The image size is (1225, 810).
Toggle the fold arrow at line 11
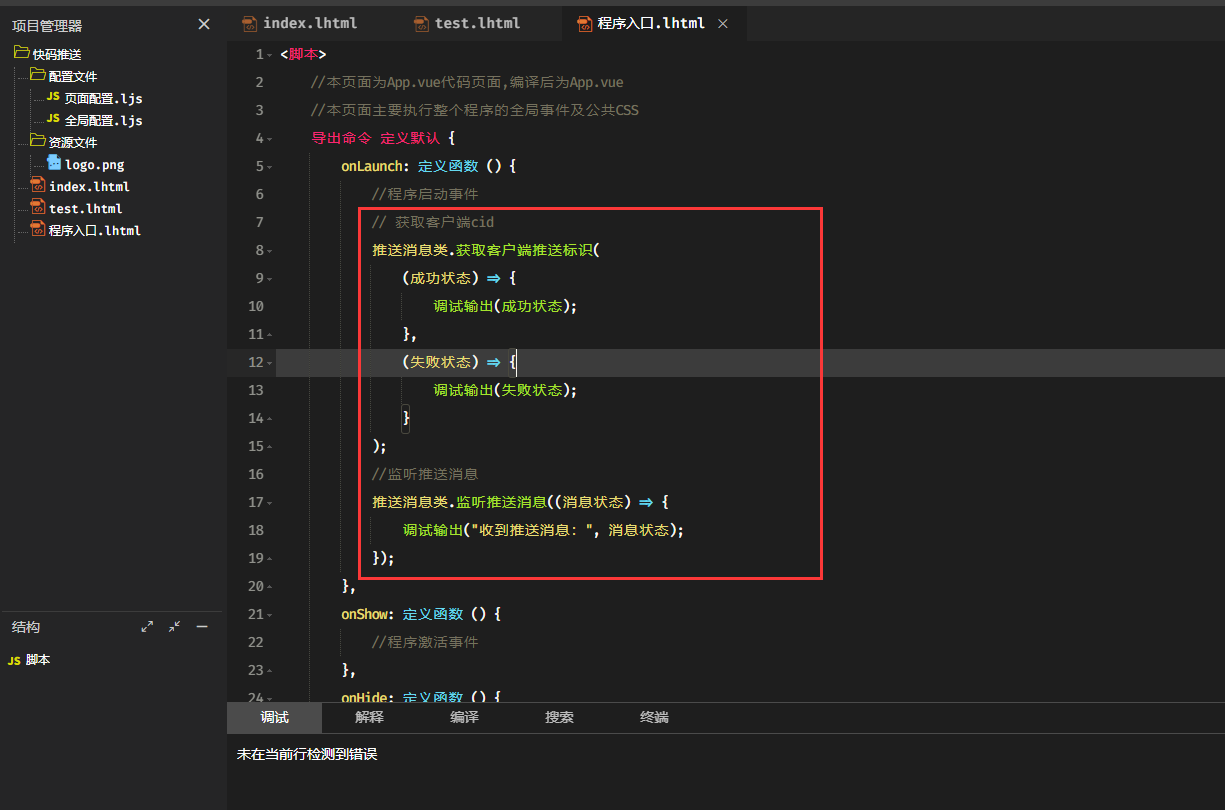click(x=270, y=334)
